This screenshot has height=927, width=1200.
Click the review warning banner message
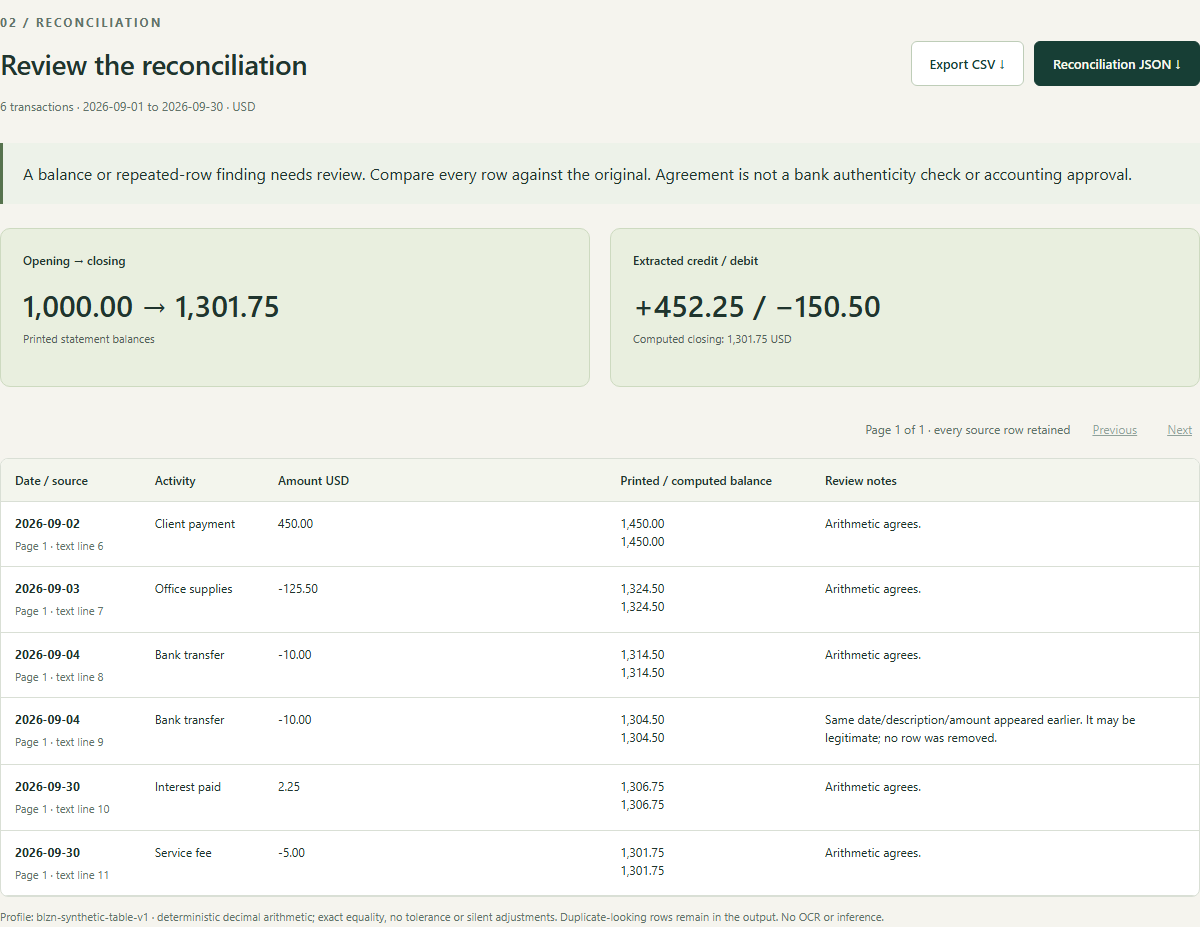[577, 174]
